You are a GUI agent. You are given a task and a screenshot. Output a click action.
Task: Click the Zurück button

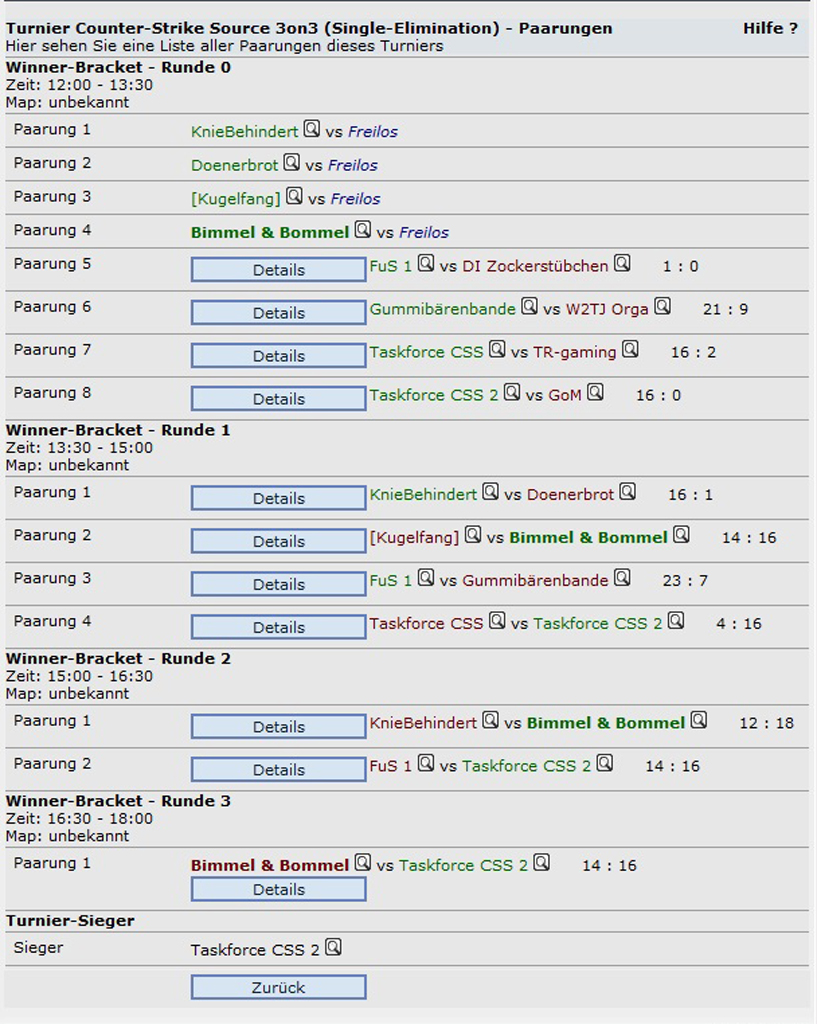click(x=279, y=987)
